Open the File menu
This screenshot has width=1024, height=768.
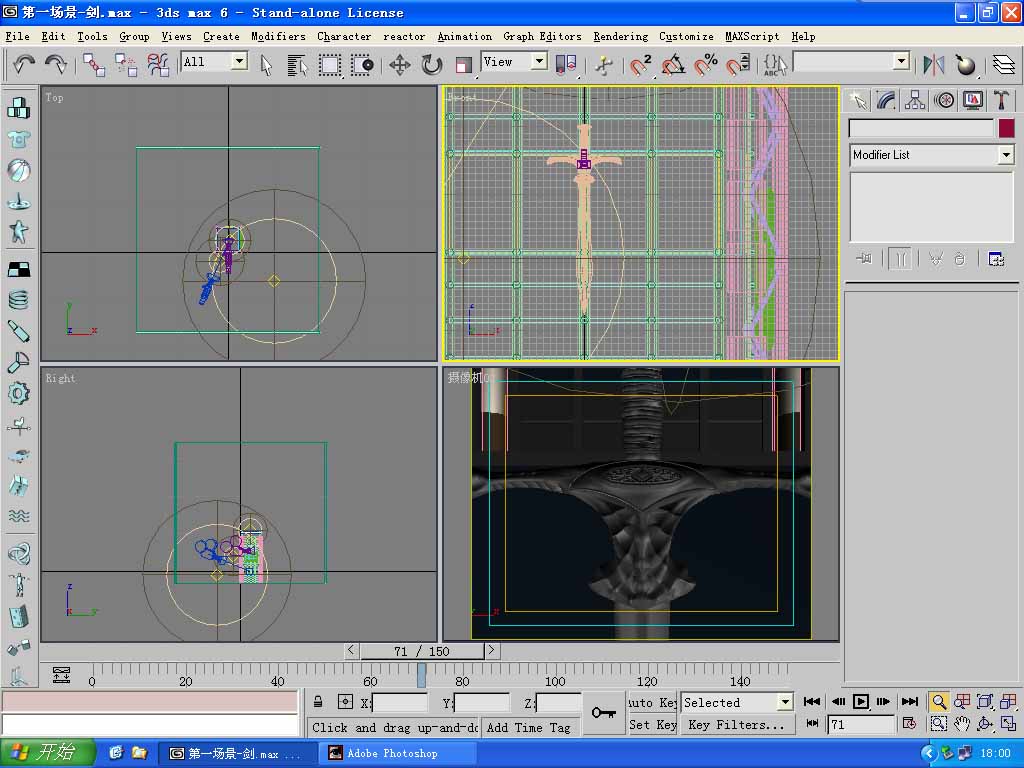(18, 37)
